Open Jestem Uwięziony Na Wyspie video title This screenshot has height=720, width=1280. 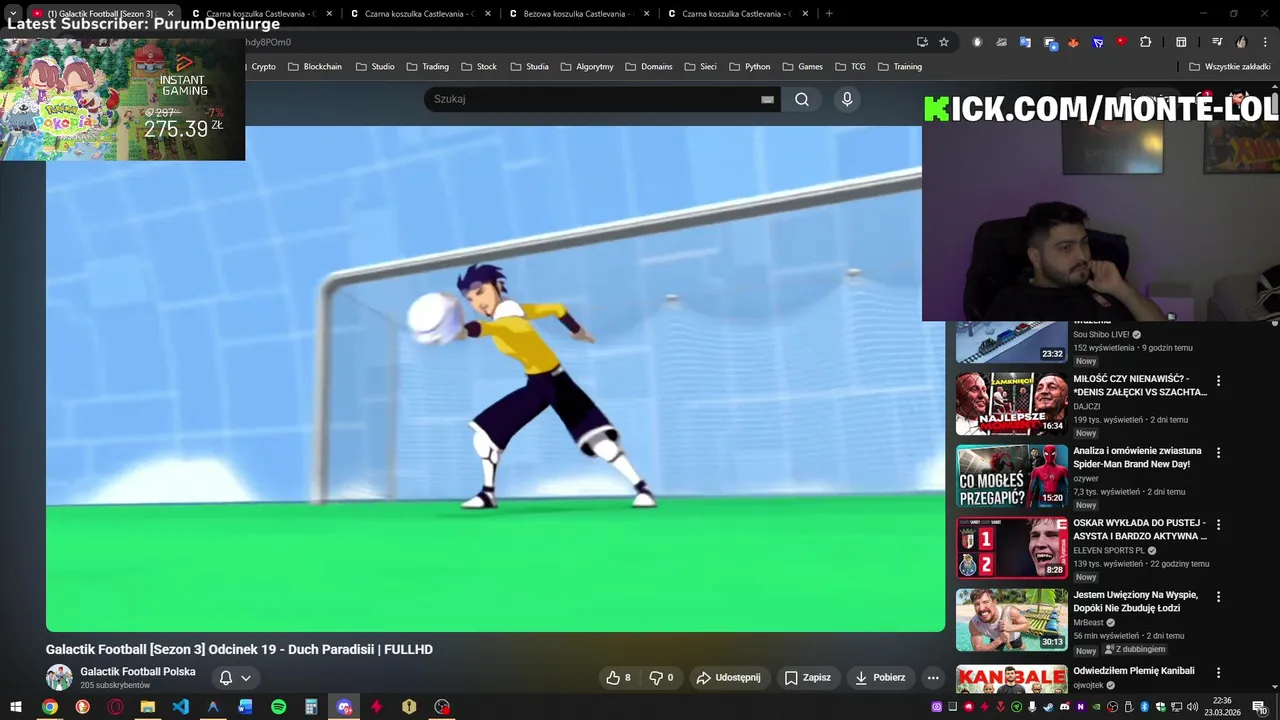tap(1135, 601)
